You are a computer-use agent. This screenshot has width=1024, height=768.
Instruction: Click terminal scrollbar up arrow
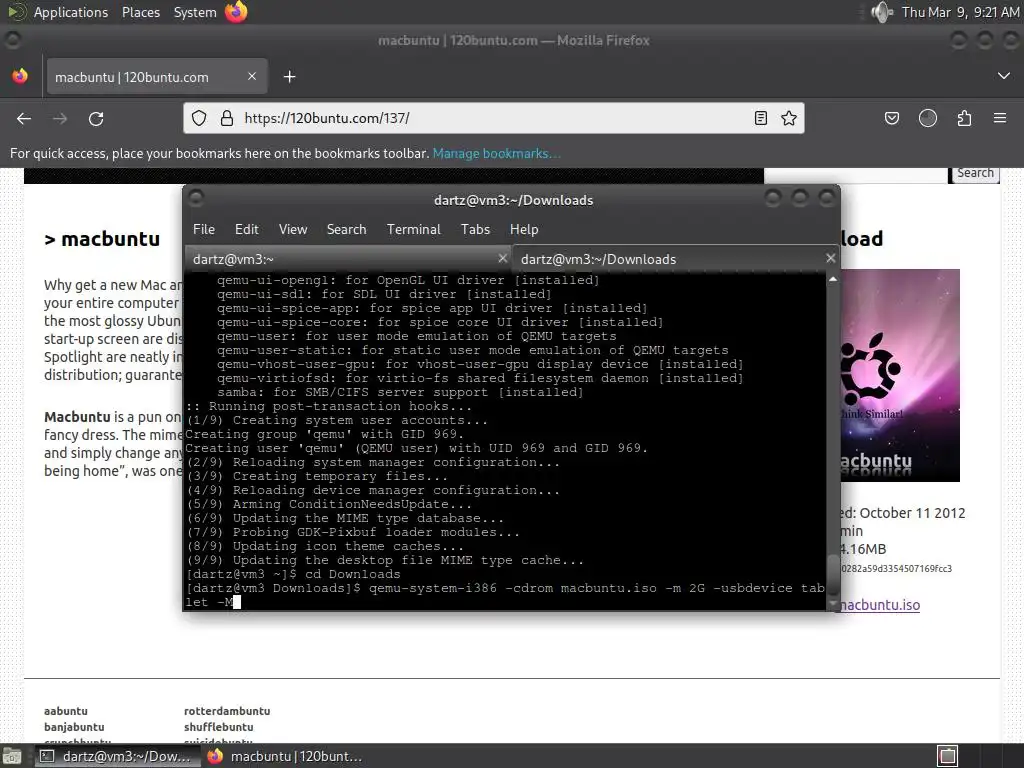point(833,280)
